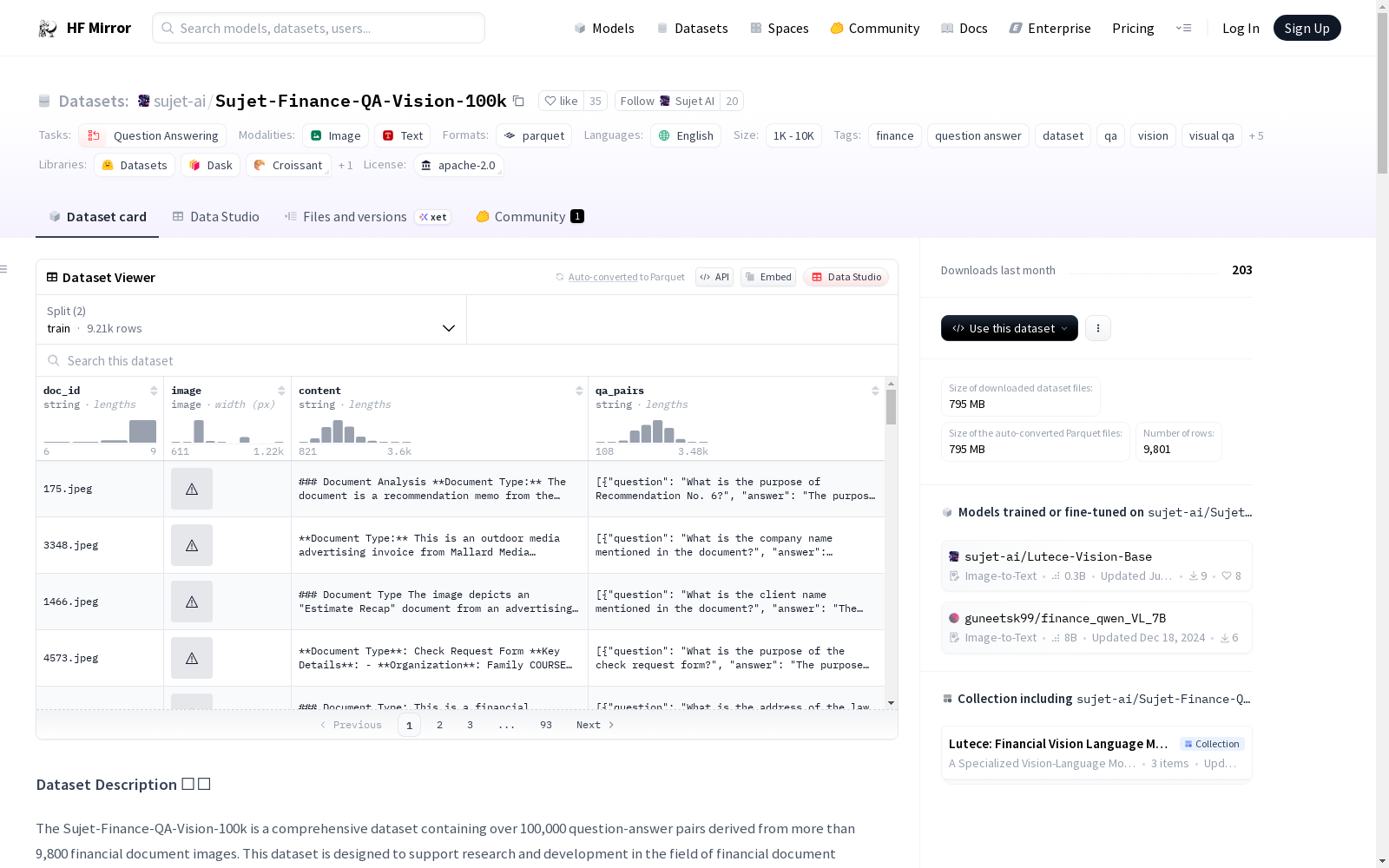Open the three-dot more options button

point(1098,328)
